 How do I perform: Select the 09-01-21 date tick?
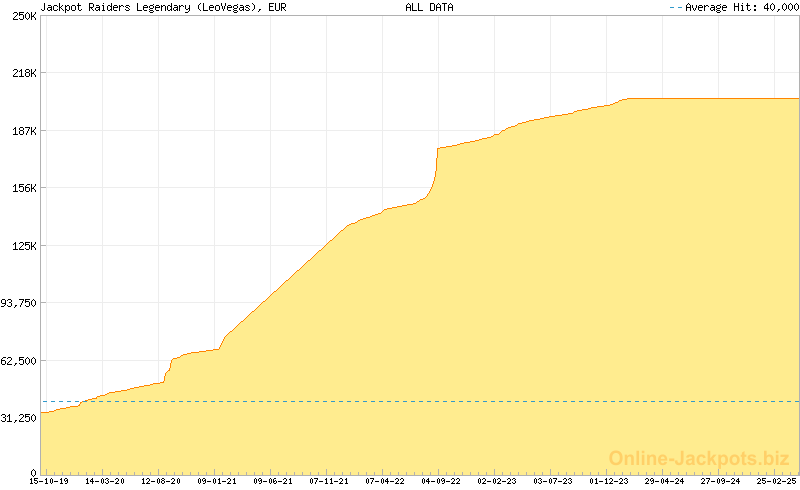[217, 481]
